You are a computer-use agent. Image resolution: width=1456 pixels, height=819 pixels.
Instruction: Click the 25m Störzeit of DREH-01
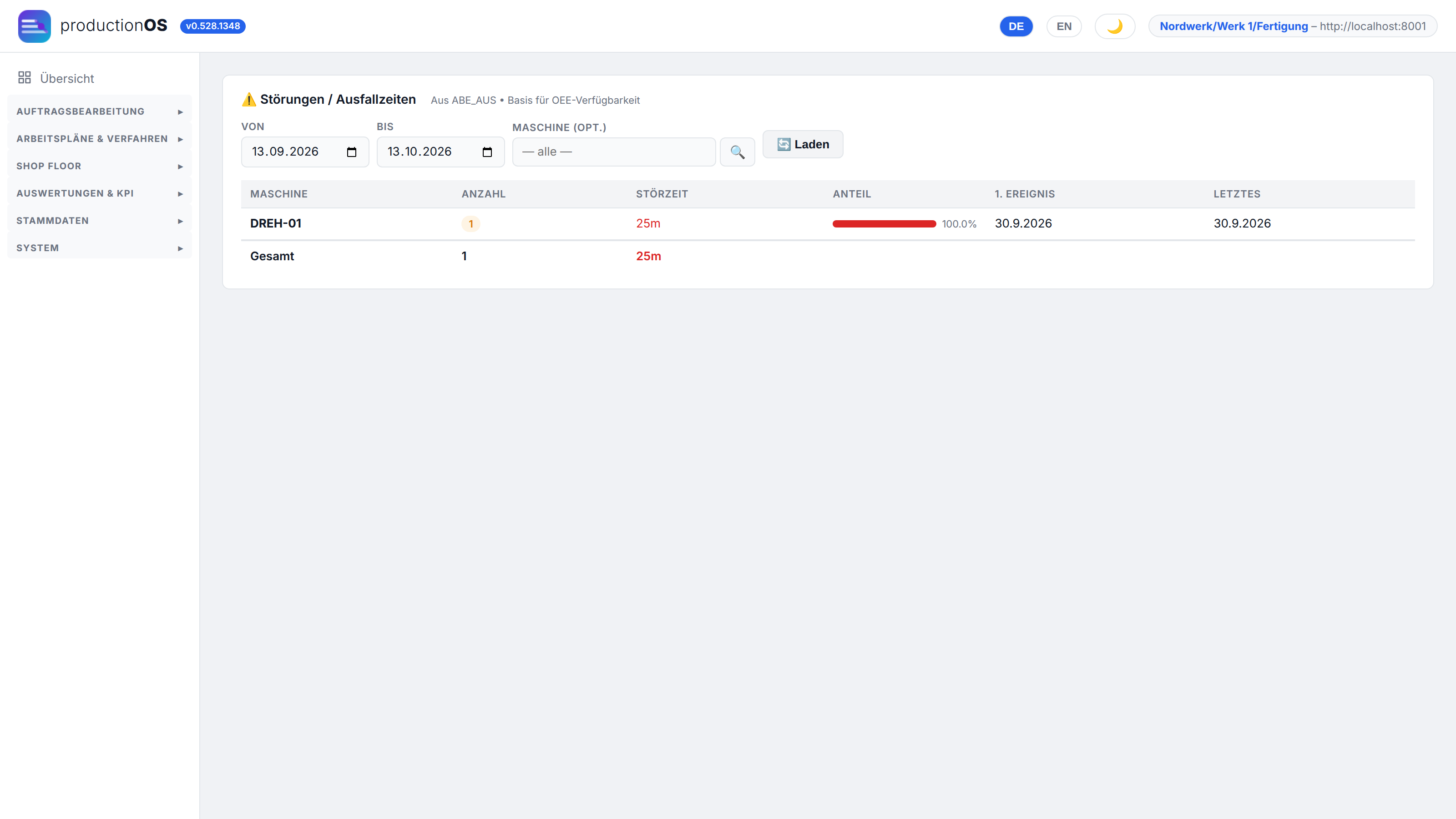click(x=648, y=223)
